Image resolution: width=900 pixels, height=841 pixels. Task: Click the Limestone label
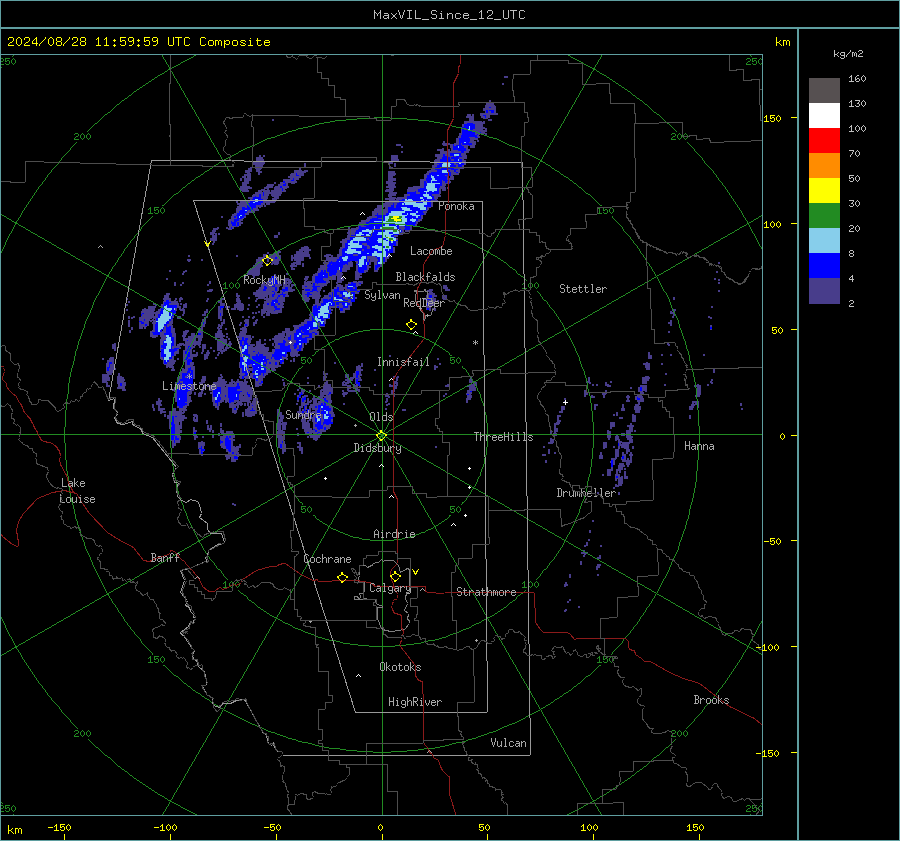coord(189,386)
